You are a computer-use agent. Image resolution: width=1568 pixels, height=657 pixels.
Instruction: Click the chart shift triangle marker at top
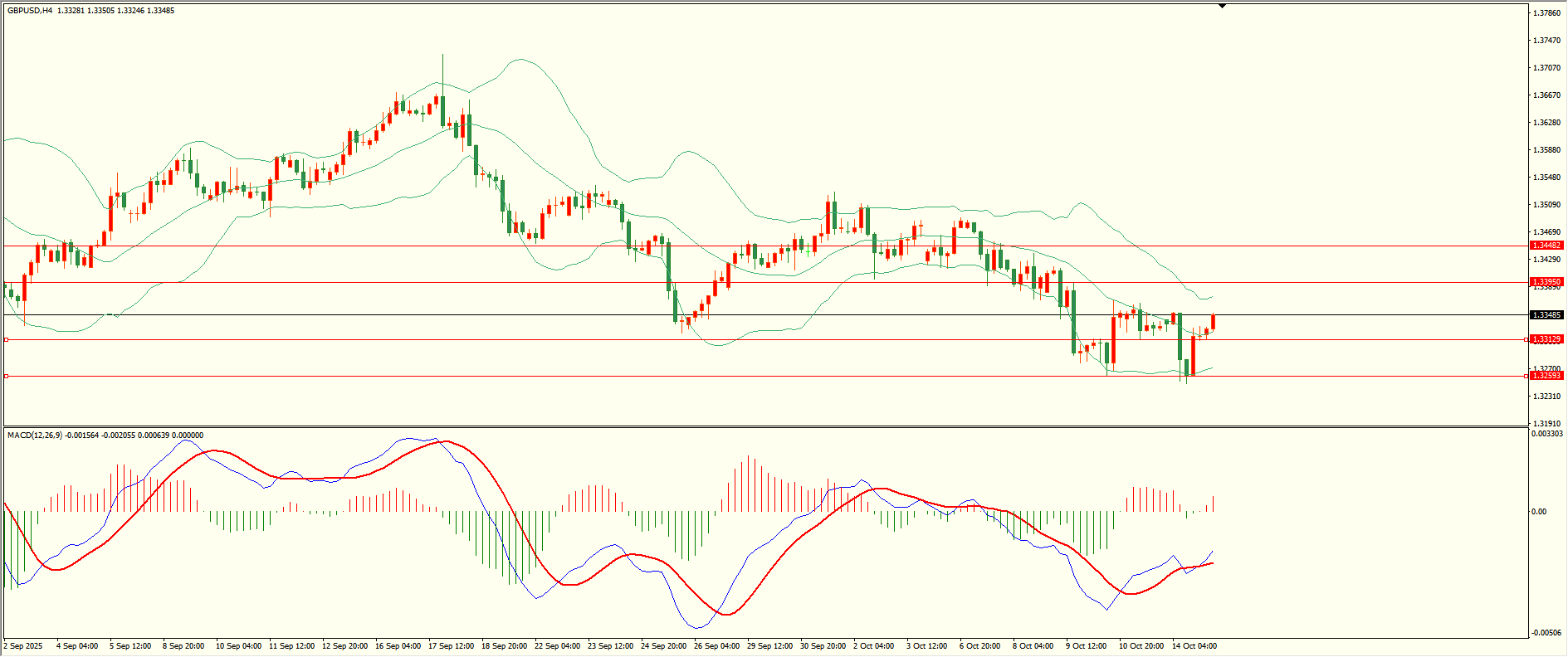(x=1222, y=6)
